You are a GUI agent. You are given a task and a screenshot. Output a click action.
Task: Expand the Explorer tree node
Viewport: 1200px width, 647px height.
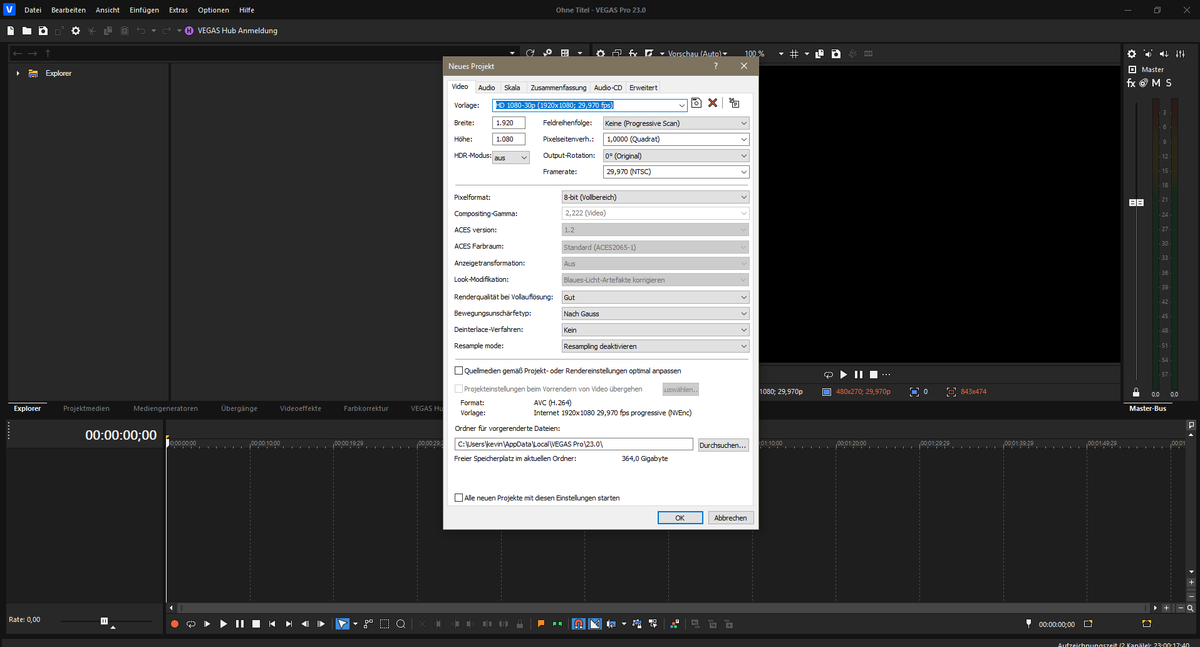18,73
